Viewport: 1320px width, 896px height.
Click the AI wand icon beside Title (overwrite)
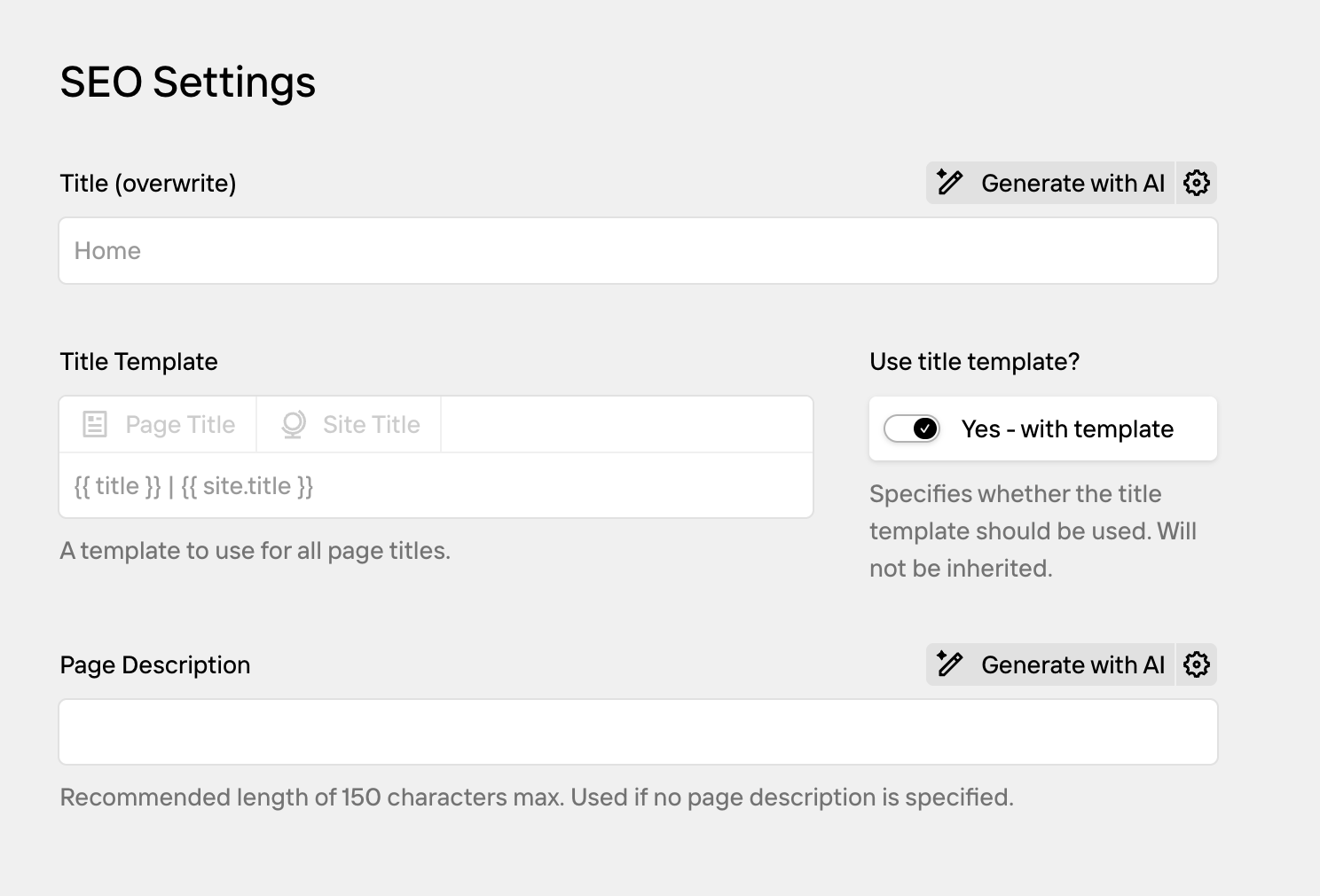(x=950, y=183)
